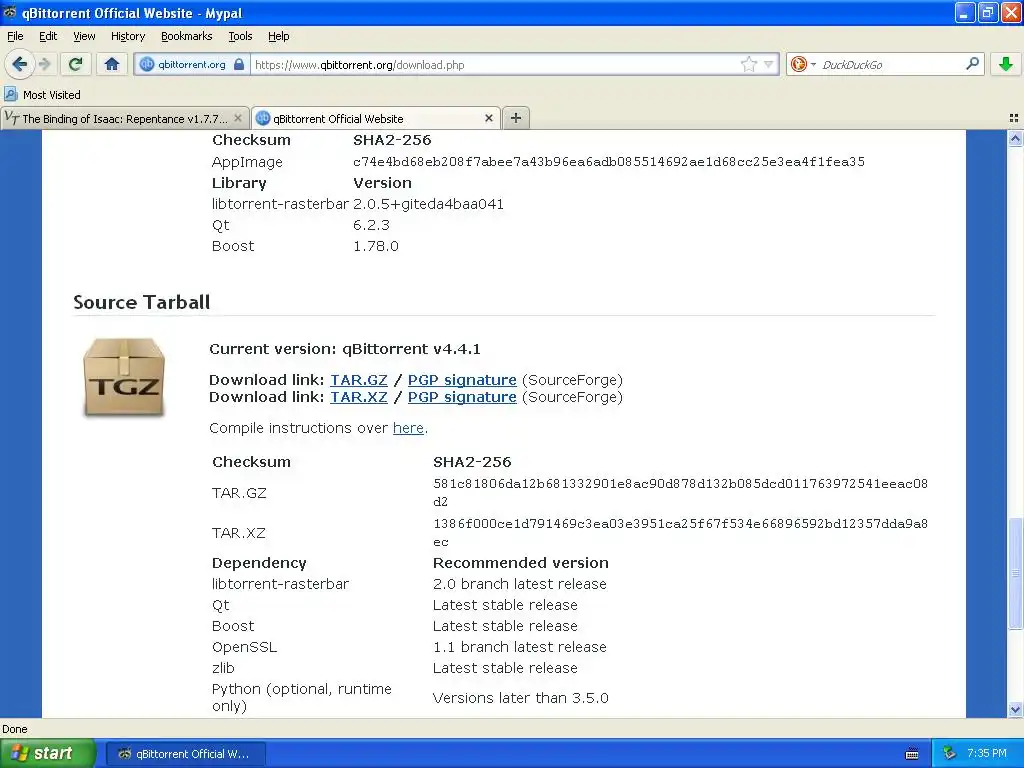Image resolution: width=1024 pixels, height=768 pixels.
Task: Click the TAR.GZ checksum hash text
Action: coord(680,492)
